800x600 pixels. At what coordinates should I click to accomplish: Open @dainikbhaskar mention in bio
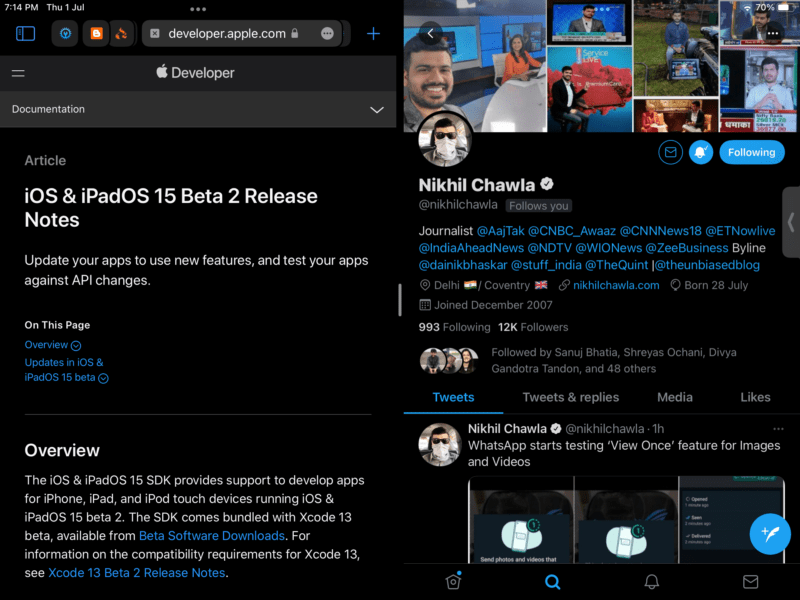pos(463,265)
